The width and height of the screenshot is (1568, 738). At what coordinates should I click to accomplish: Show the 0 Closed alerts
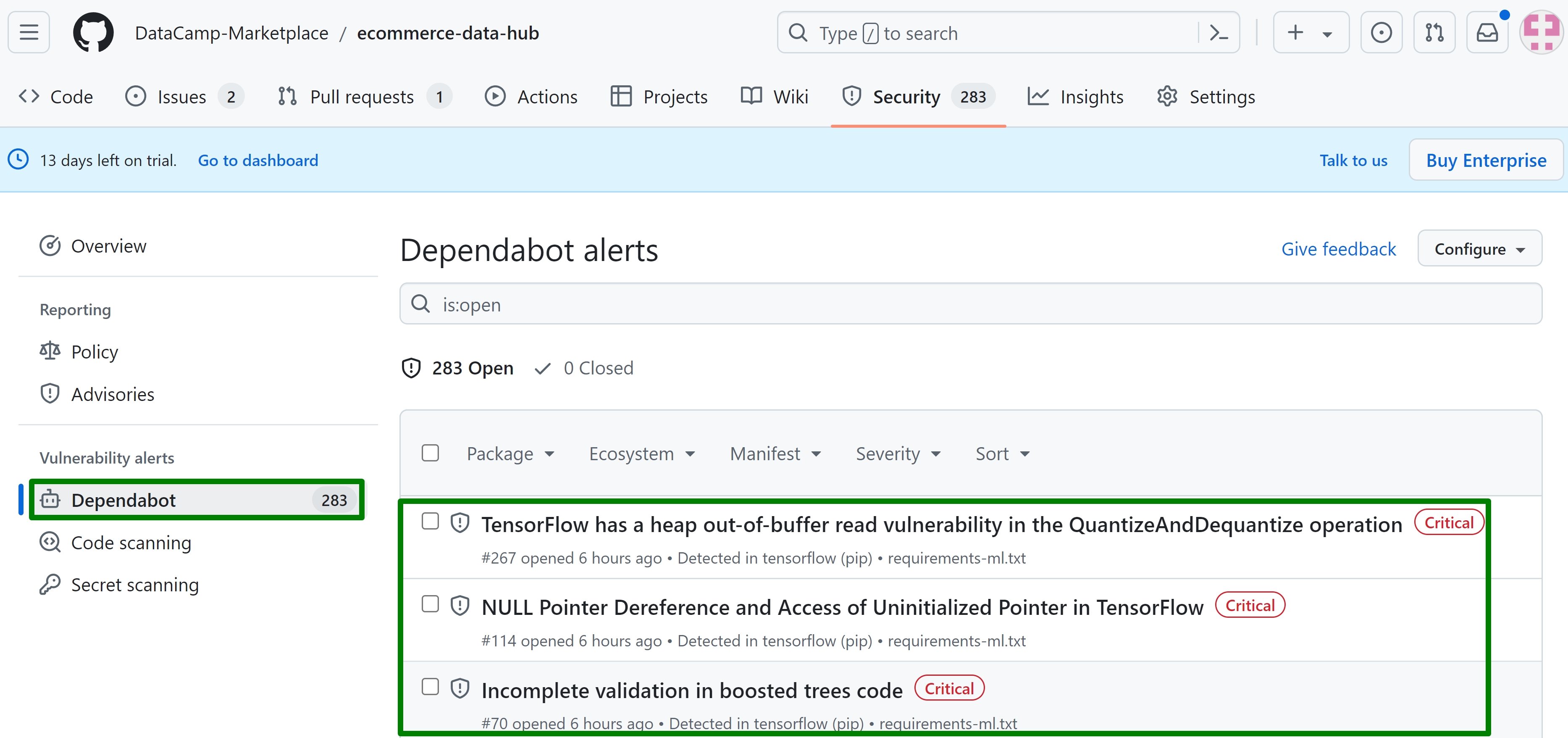click(x=584, y=368)
